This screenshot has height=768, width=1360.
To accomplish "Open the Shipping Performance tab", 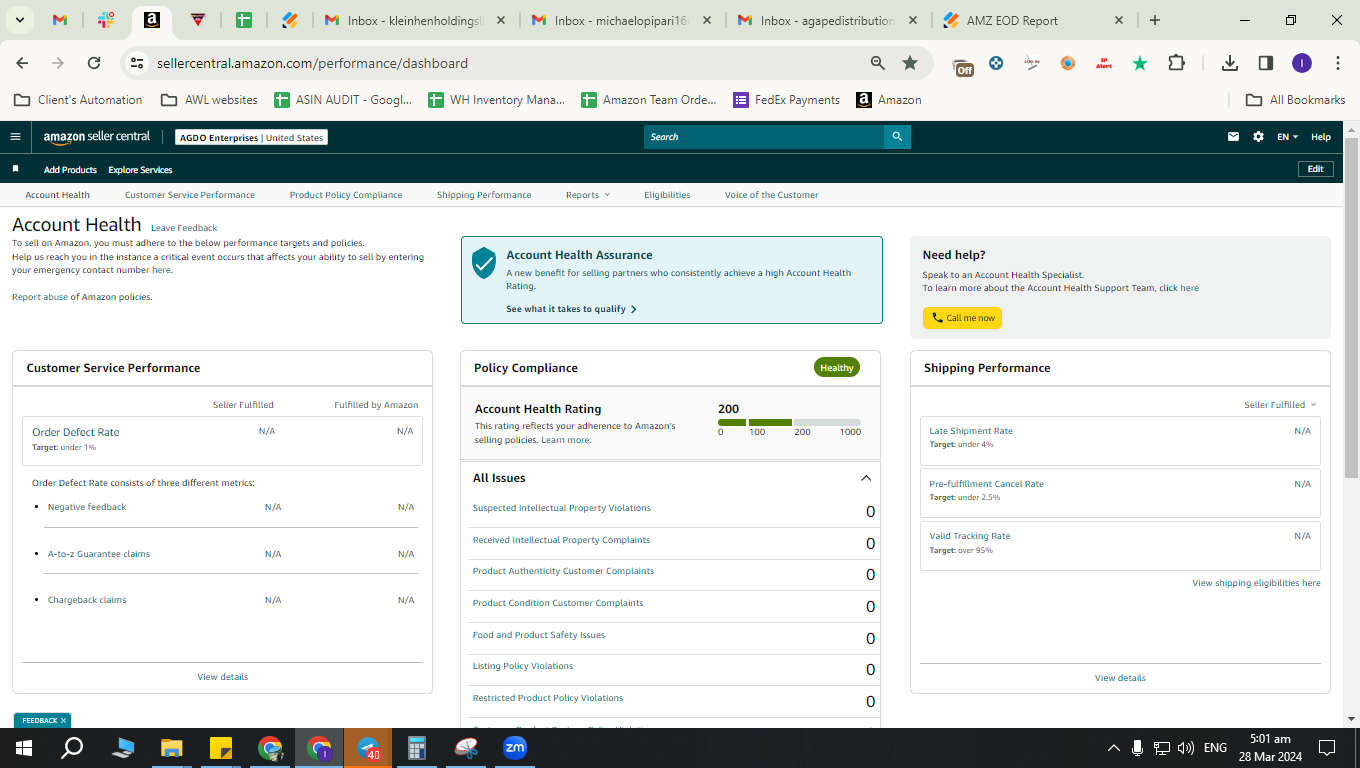I will [484, 195].
